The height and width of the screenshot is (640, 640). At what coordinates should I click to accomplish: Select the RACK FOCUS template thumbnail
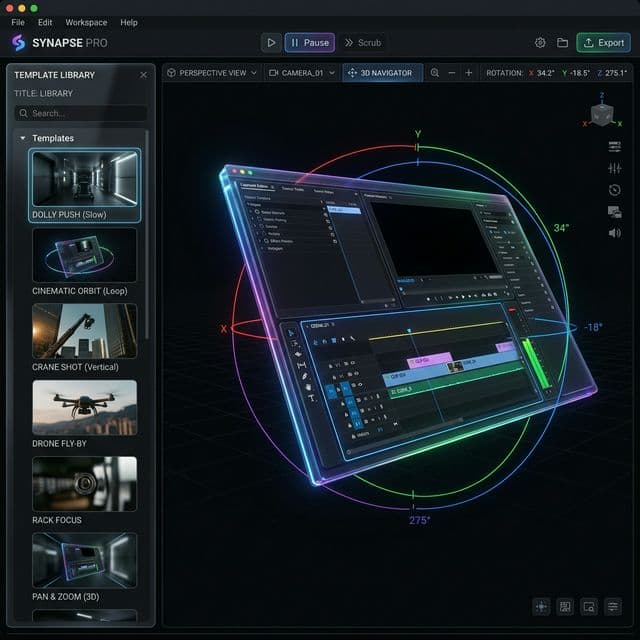[84, 484]
